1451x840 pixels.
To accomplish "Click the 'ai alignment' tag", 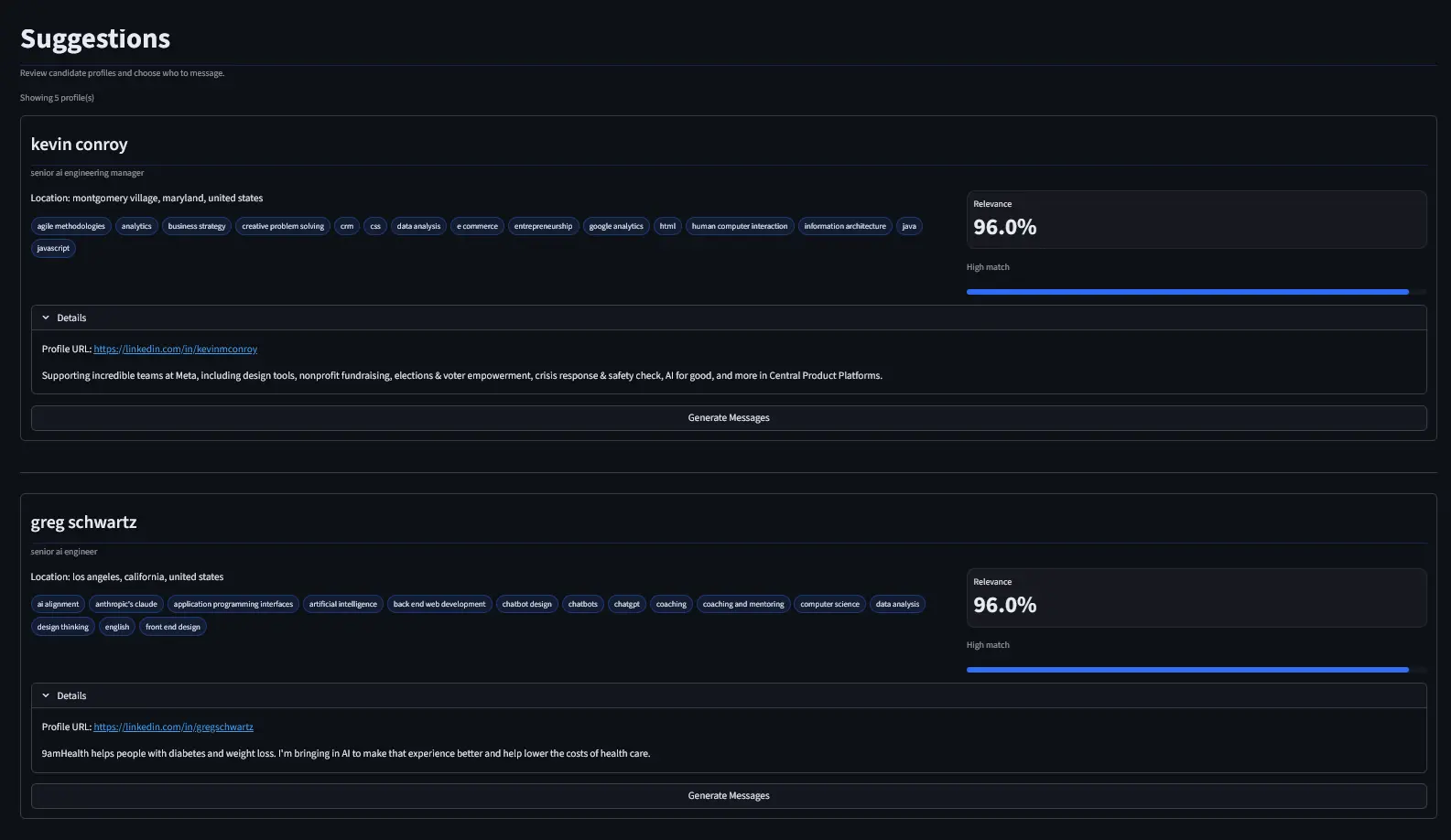I will [58, 604].
